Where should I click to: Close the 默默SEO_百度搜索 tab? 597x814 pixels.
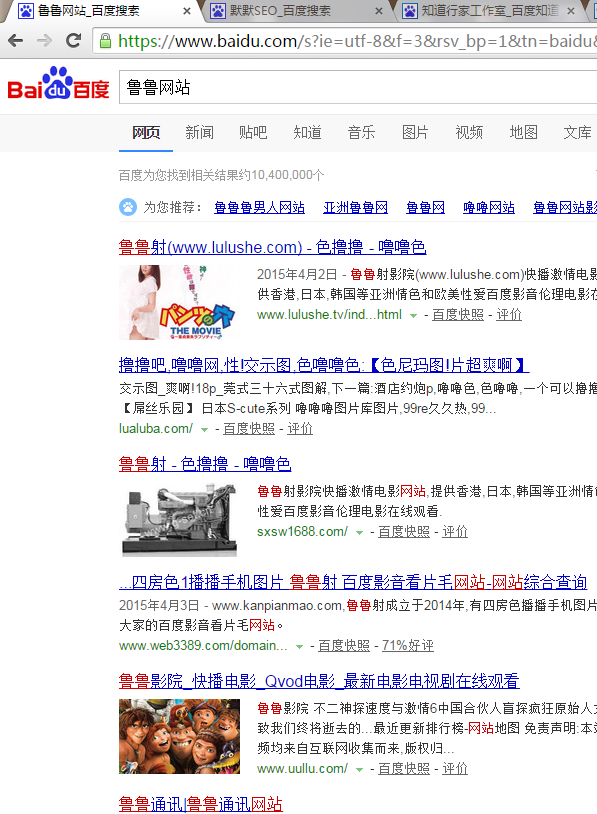379,11
